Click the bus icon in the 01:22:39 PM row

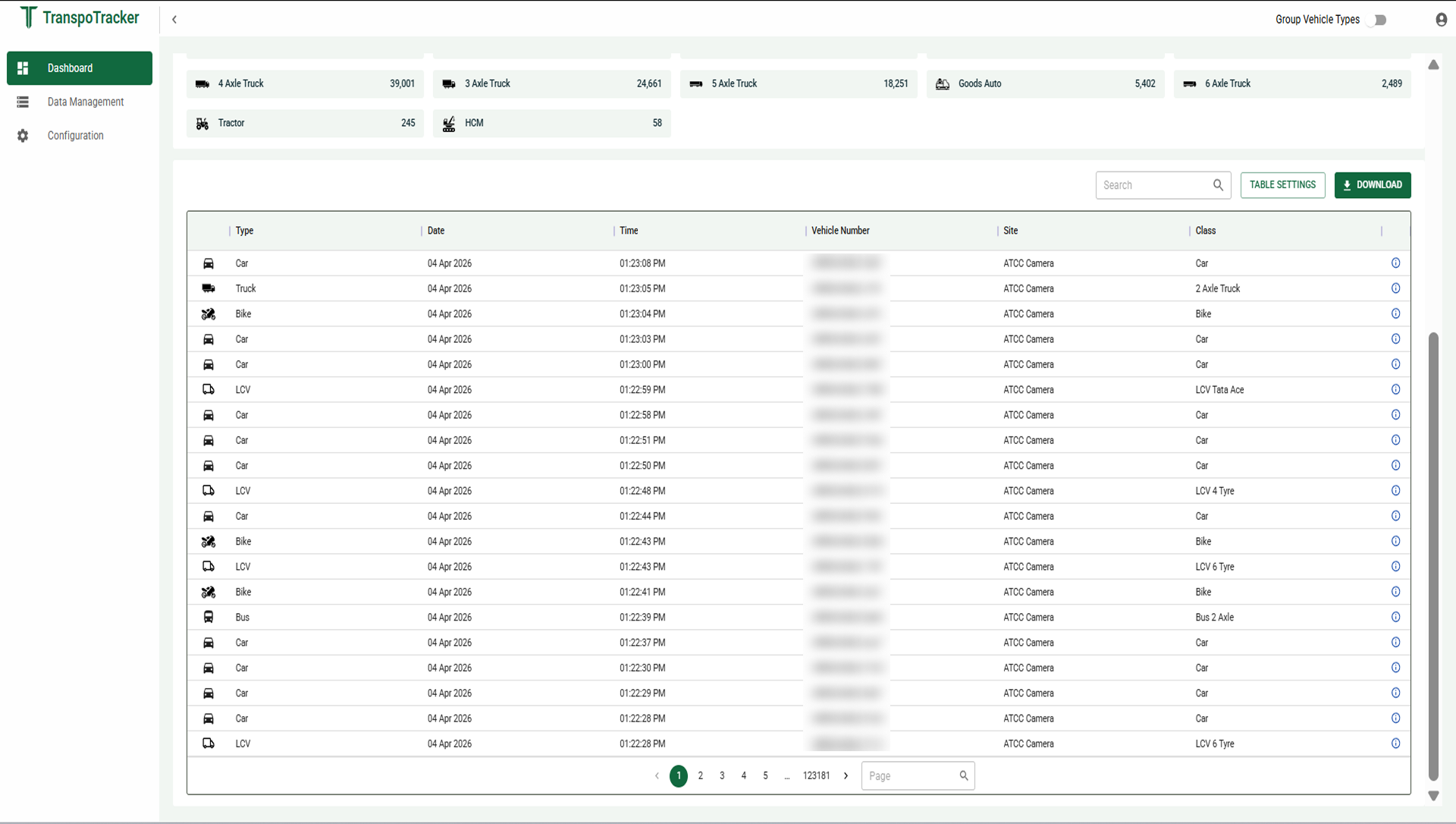[209, 618]
